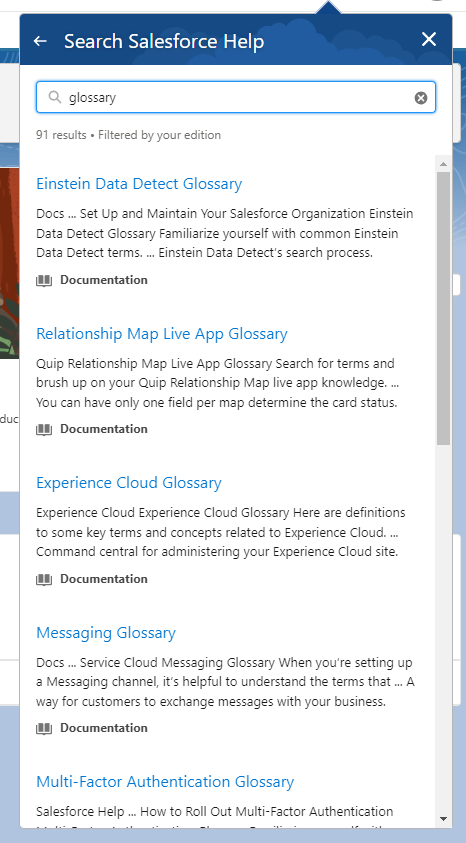The width and height of the screenshot is (466, 843).
Task: Click the scrollbar up arrow
Action: tap(443, 164)
